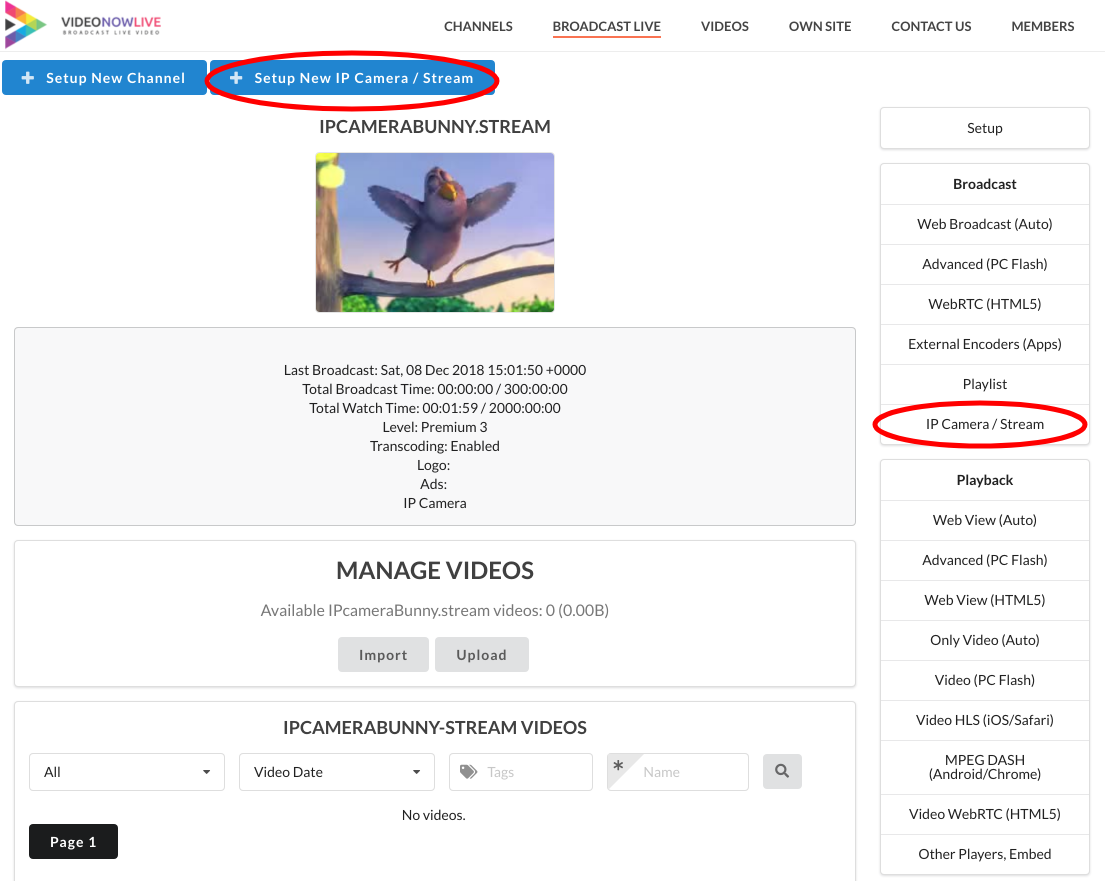Select Web Broadcast (Auto) in the sidebar
The width and height of the screenshot is (1105, 881).
(x=984, y=224)
